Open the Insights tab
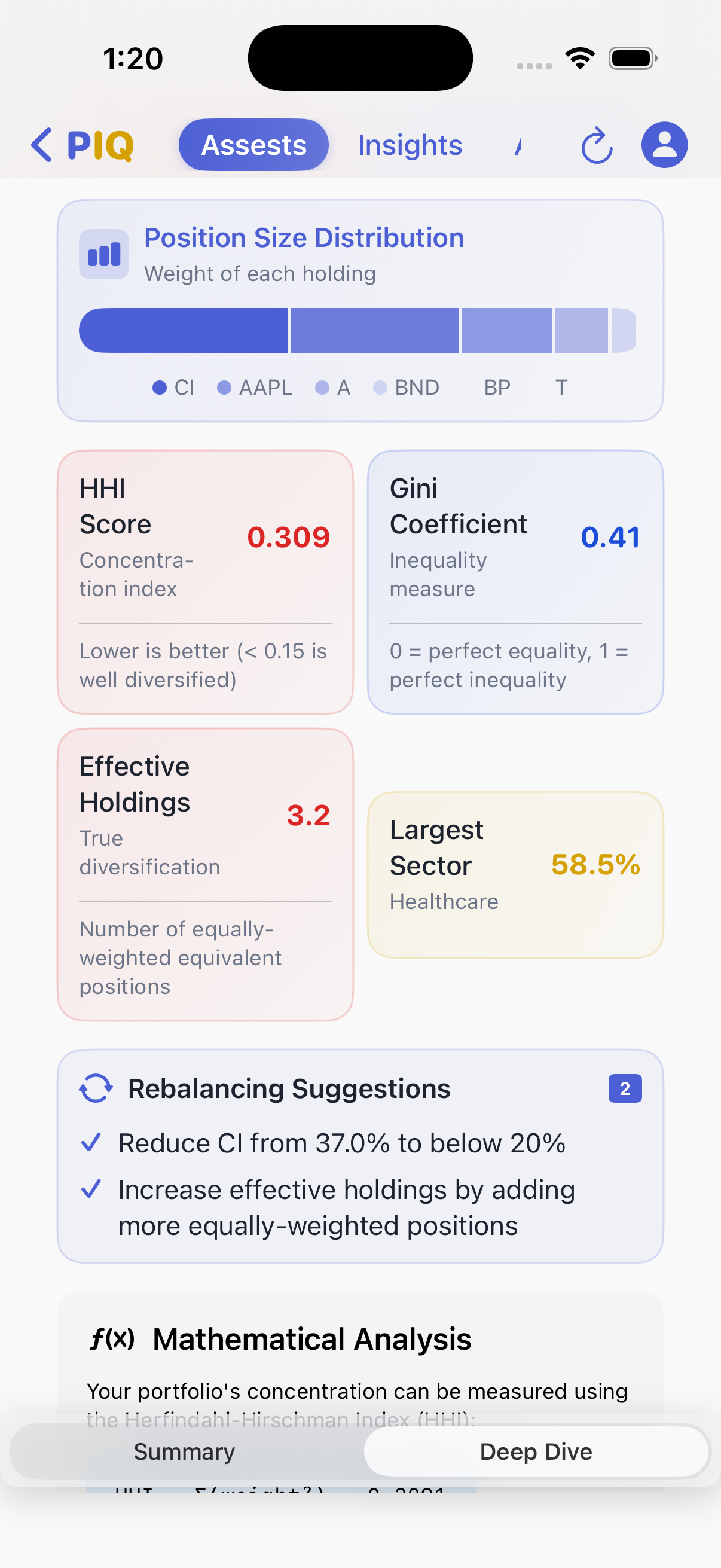This screenshot has height=1568, width=721. click(x=410, y=145)
